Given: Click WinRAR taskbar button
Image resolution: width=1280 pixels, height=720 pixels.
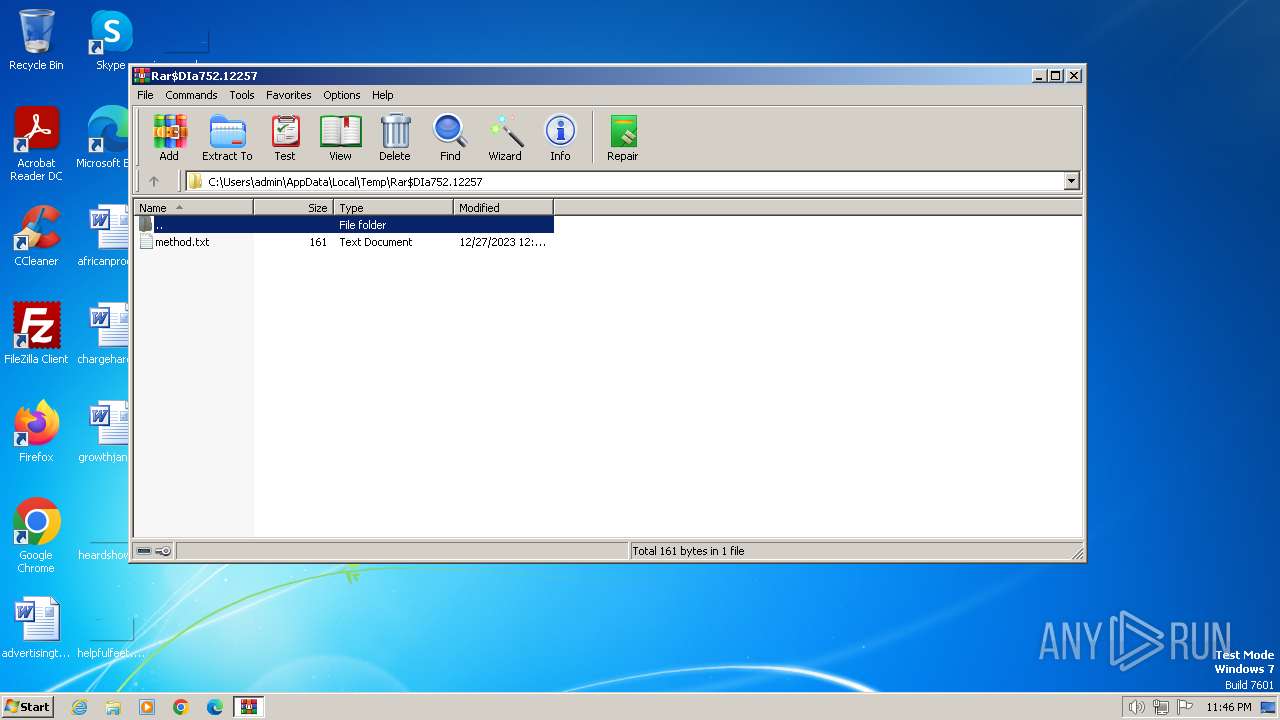Looking at the screenshot, I should (248, 707).
